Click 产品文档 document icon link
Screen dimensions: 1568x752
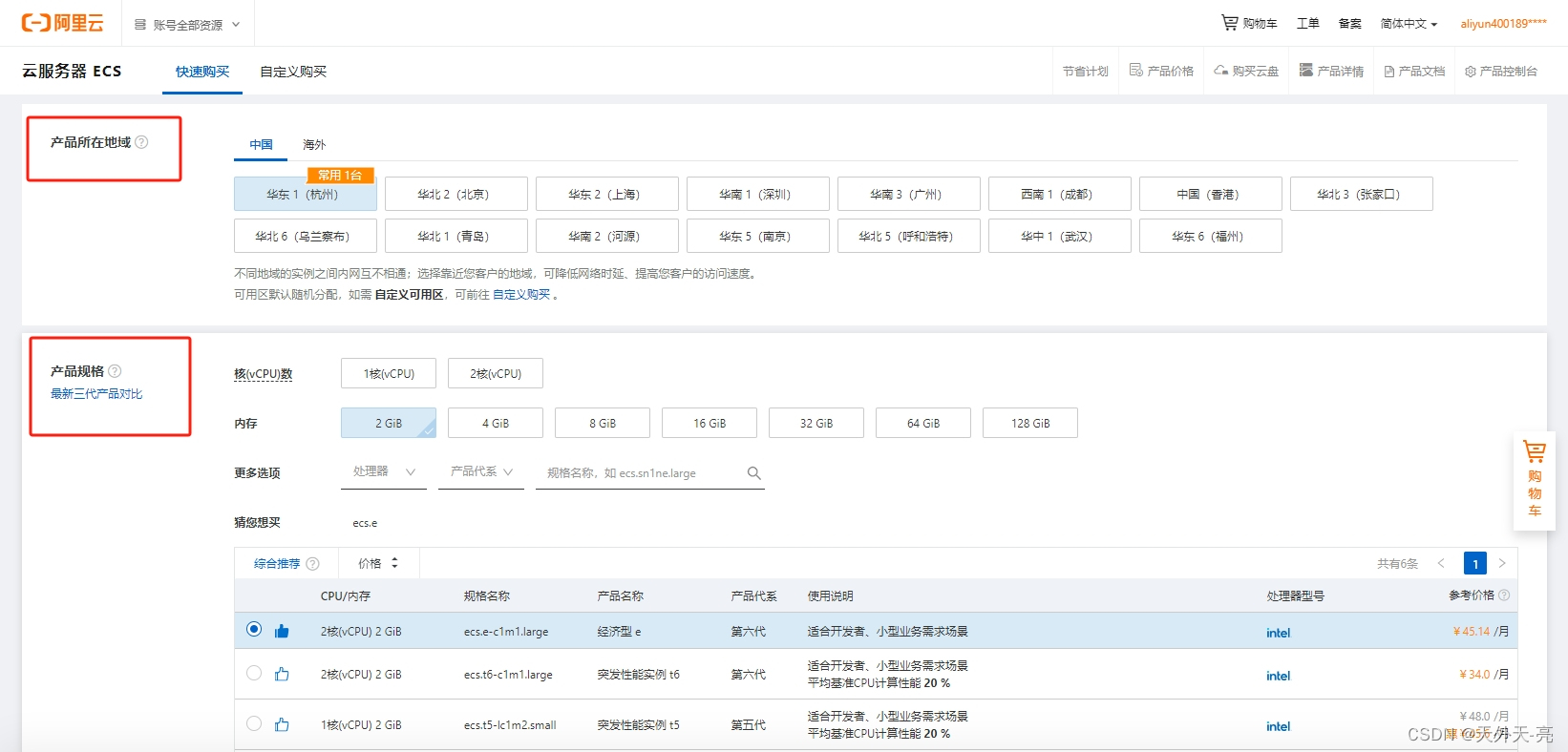click(x=1414, y=71)
